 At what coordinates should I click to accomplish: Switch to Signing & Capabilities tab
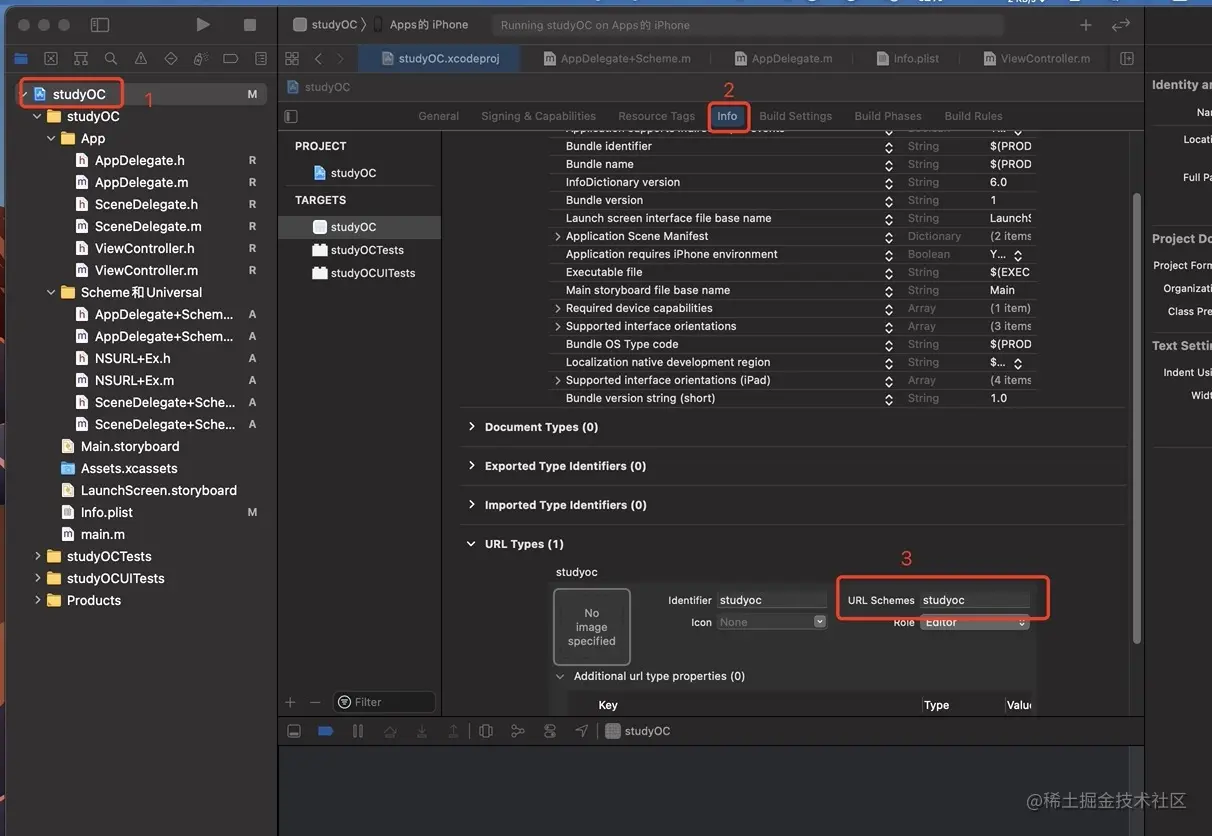coord(538,116)
